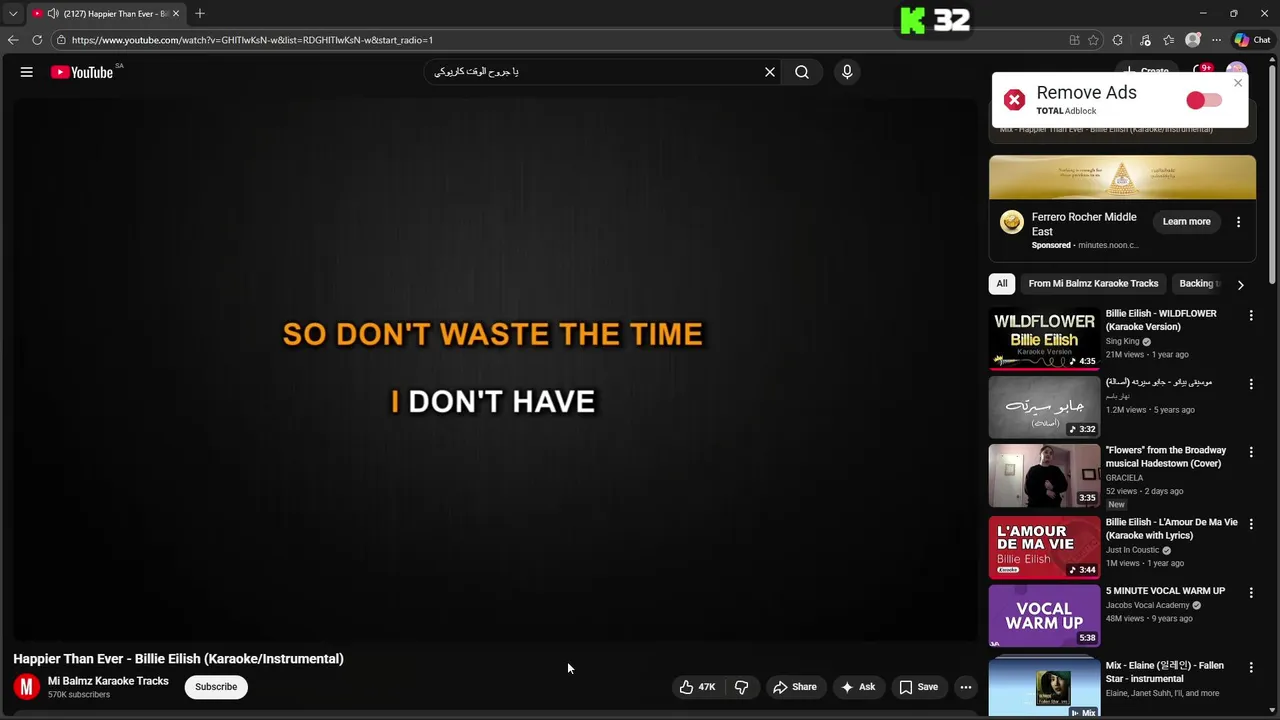Share the video
Image resolution: width=1280 pixels, height=720 pixels.
795,687
